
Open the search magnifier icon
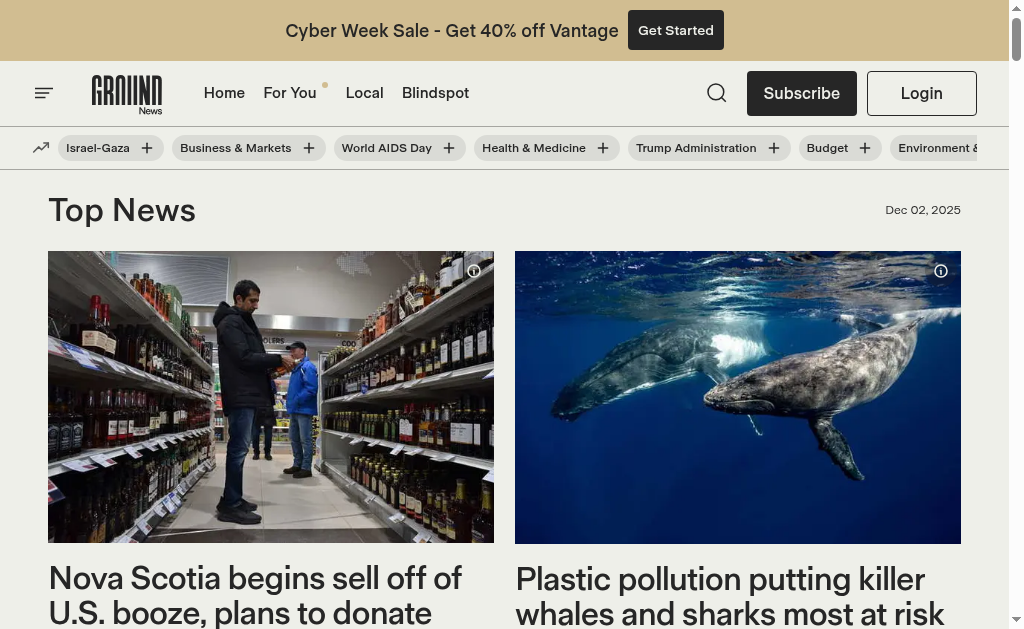pos(716,93)
